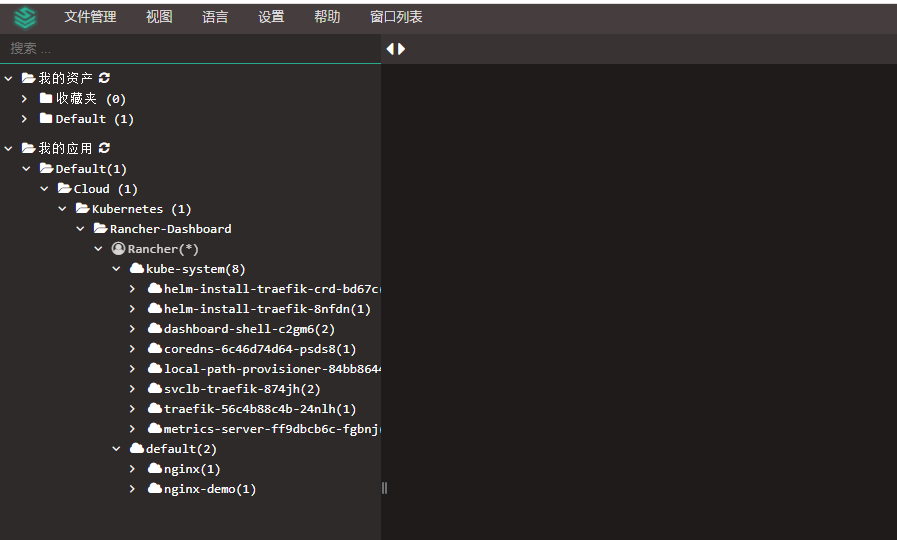This screenshot has height=540, width=897.
Task: Click the Default (1) asset folder icon
Action: (x=46, y=118)
